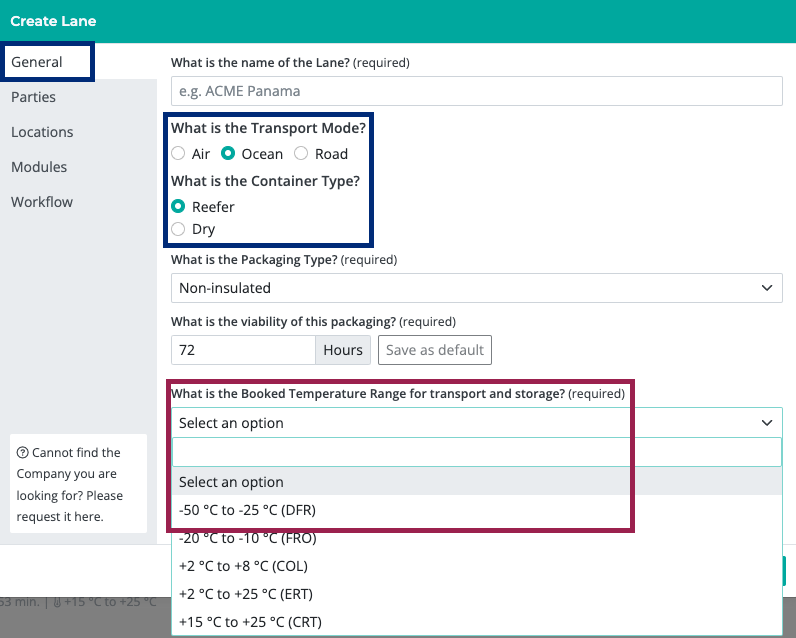Pick +2 °C to +25 °C (ERT)
Viewport: 796px width, 638px height.
[477, 594]
